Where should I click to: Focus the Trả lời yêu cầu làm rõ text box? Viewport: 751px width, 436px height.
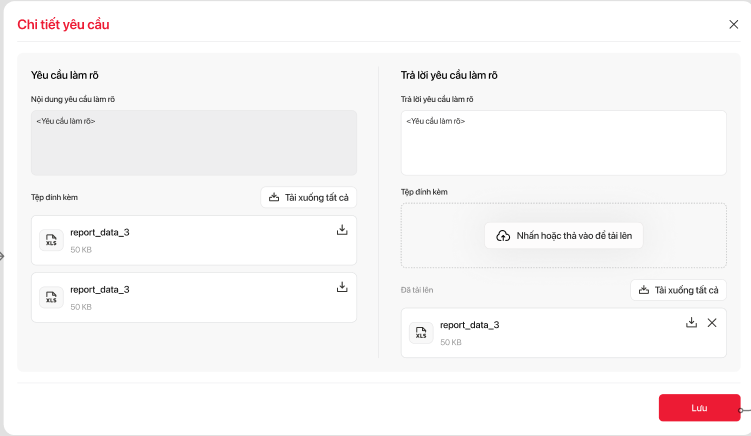[563, 143]
